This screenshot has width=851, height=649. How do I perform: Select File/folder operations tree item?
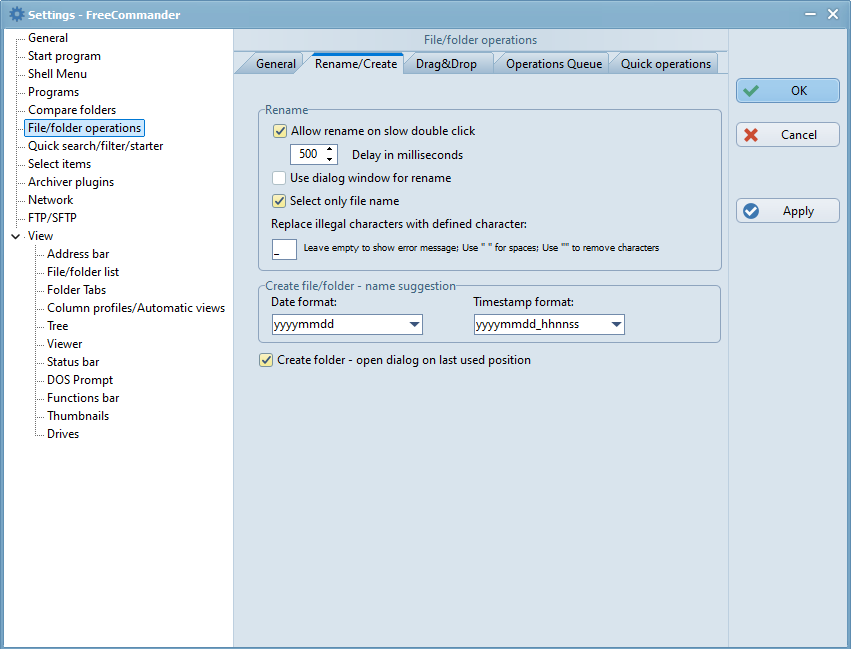[84, 128]
